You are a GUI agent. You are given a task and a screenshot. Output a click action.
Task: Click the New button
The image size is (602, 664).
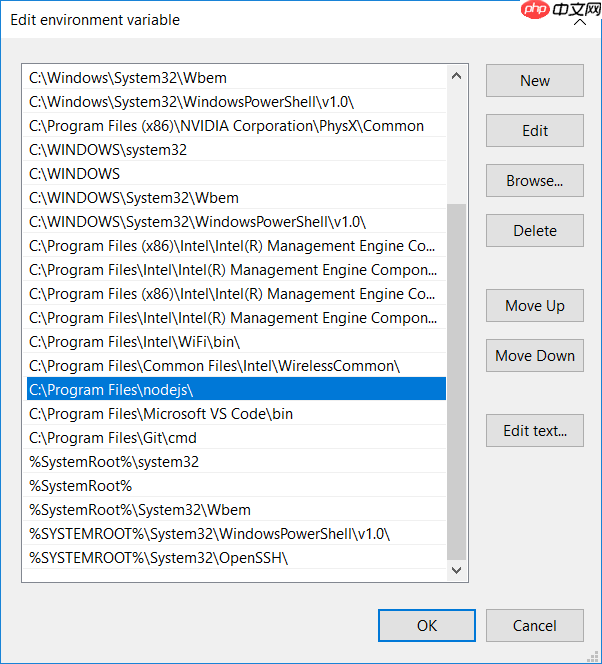point(535,80)
